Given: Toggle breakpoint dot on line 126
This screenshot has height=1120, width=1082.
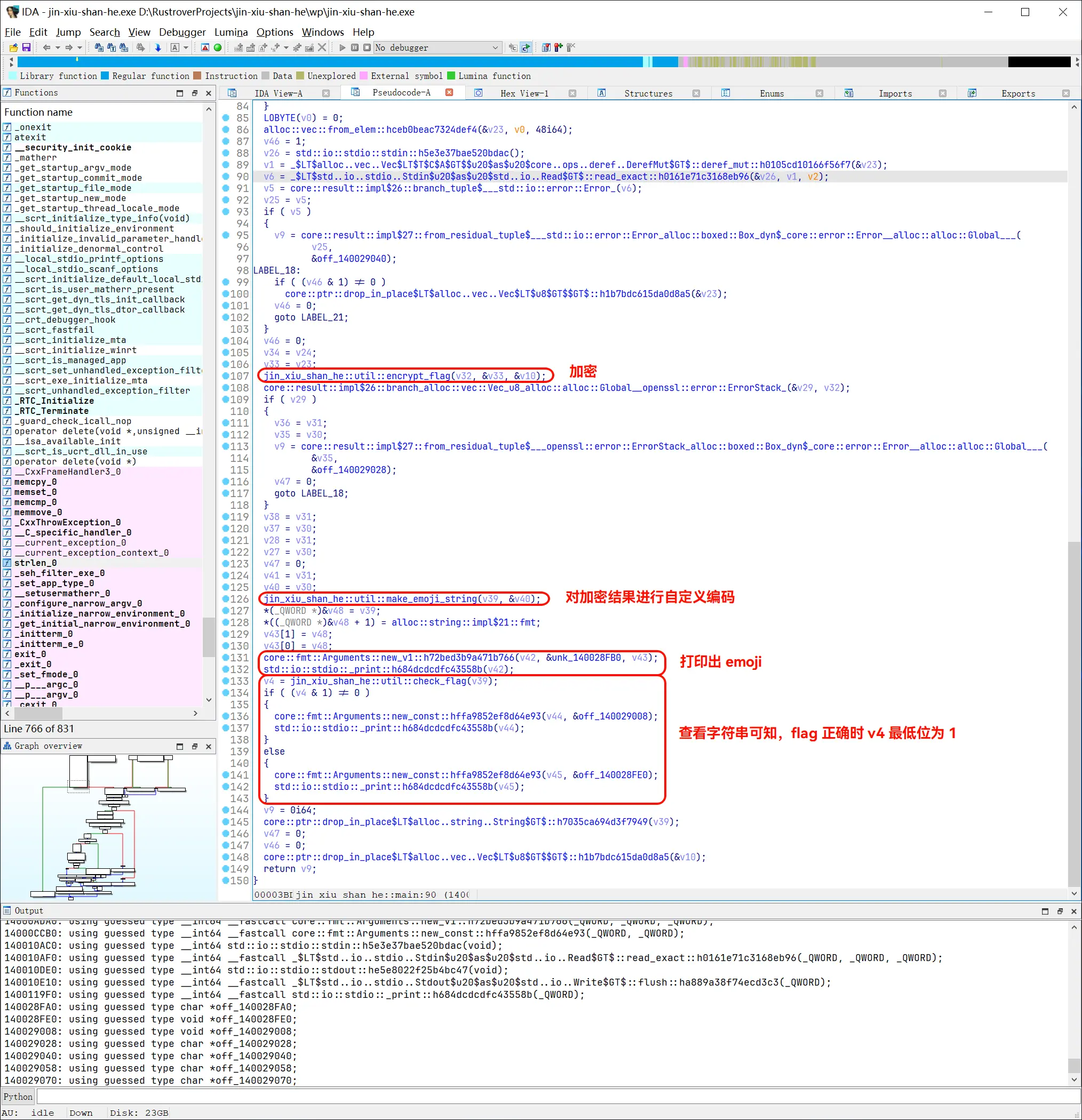Looking at the screenshot, I should 226,599.
